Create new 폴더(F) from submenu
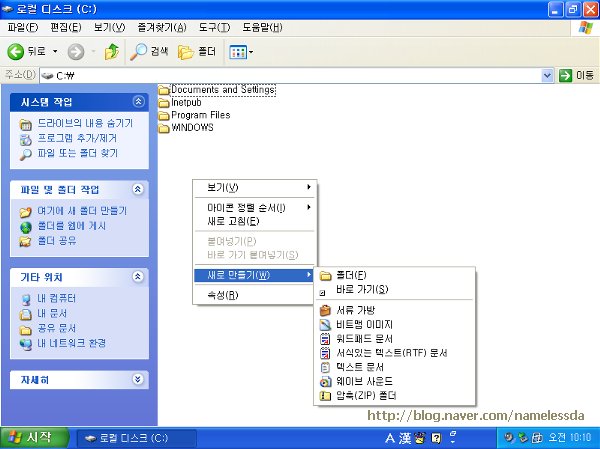The width and height of the screenshot is (600, 449). 394,275
